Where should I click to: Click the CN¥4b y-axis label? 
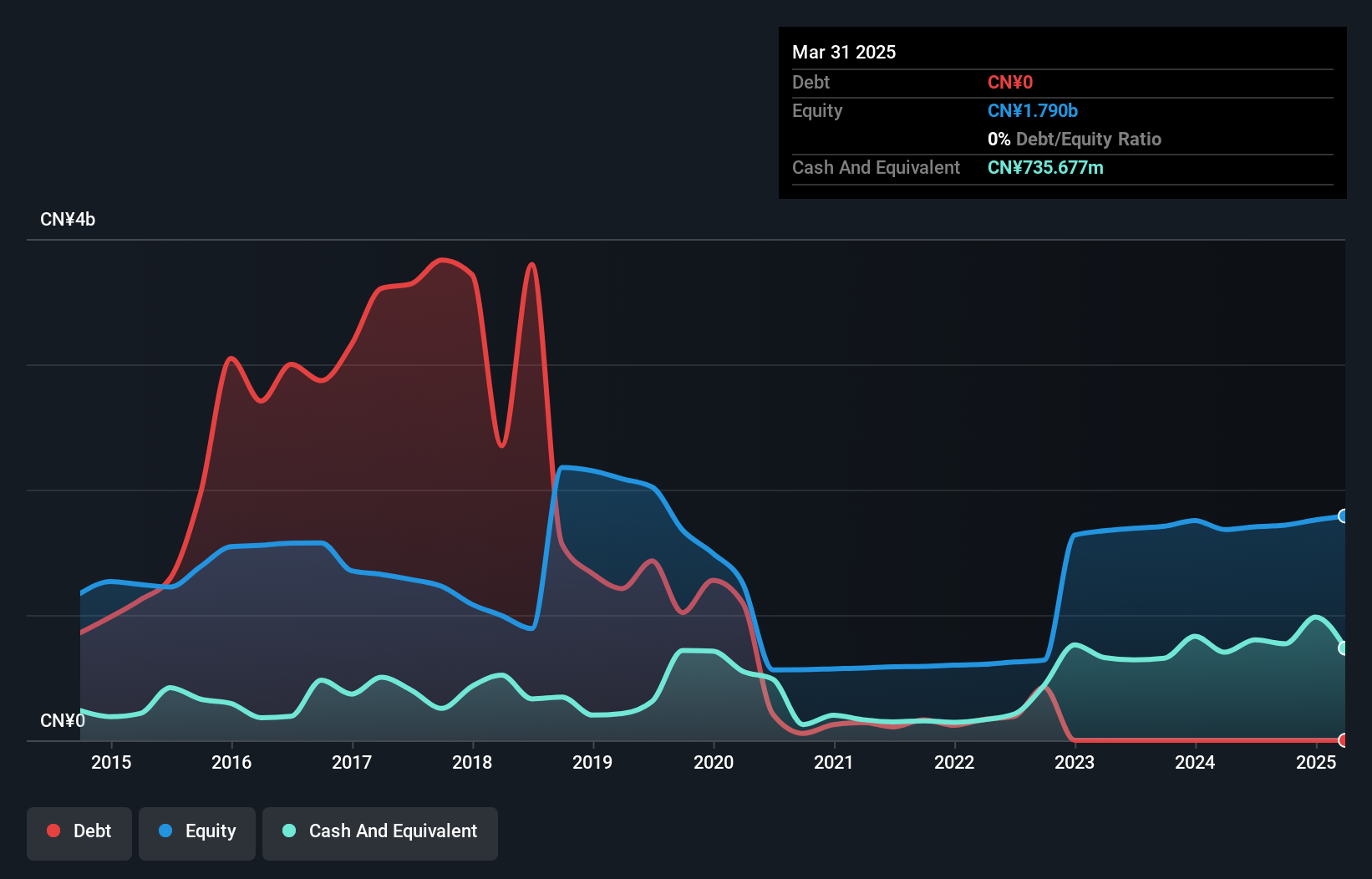point(68,220)
